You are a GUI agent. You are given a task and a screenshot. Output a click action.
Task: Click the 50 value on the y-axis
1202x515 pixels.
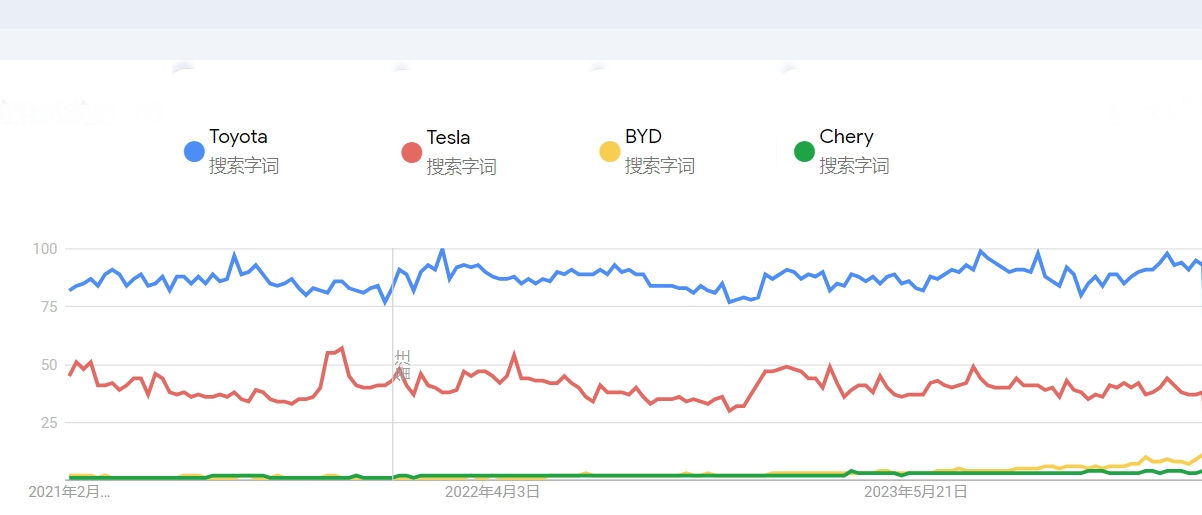tap(50, 365)
